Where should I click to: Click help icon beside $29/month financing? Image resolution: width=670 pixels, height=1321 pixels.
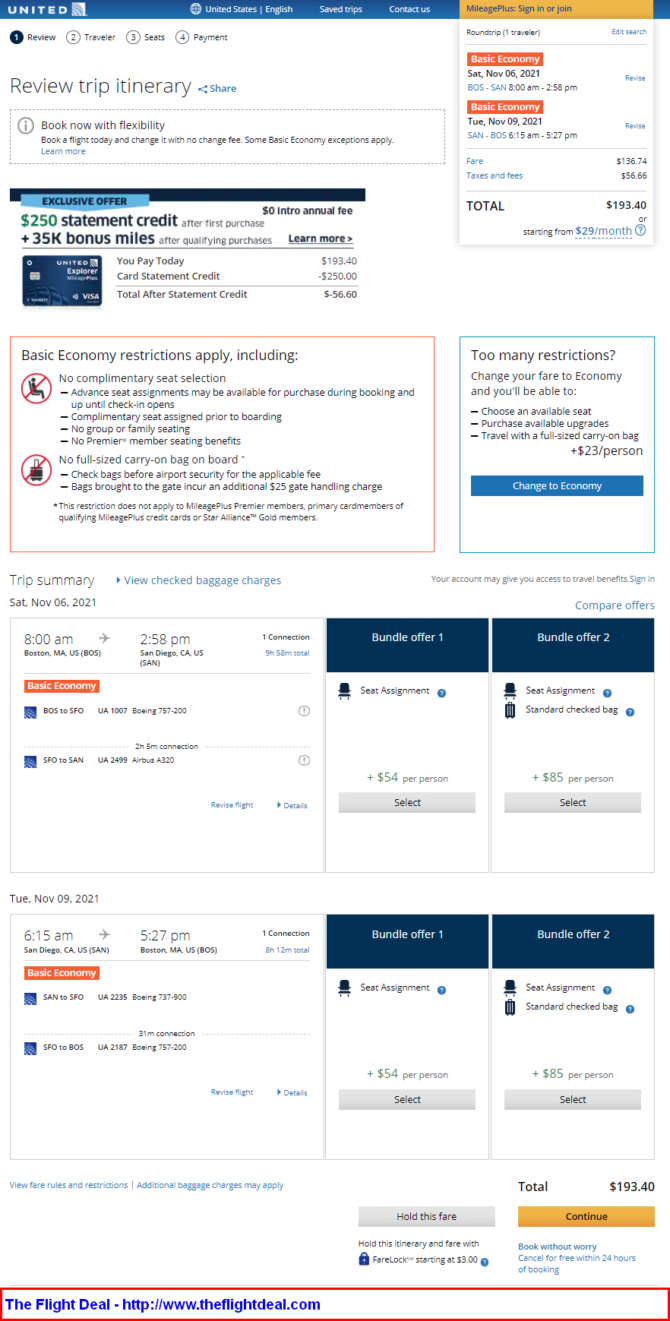click(640, 230)
